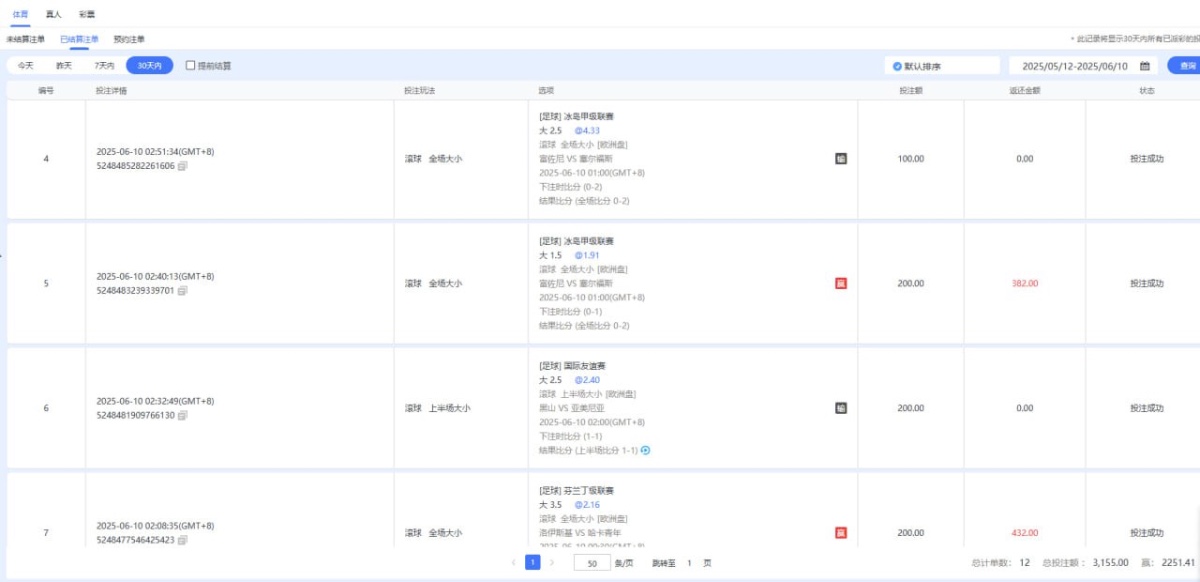This screenshot has width=1200, height=582.
Task: Copy bet number 5248483239339701
Action: 182,291
